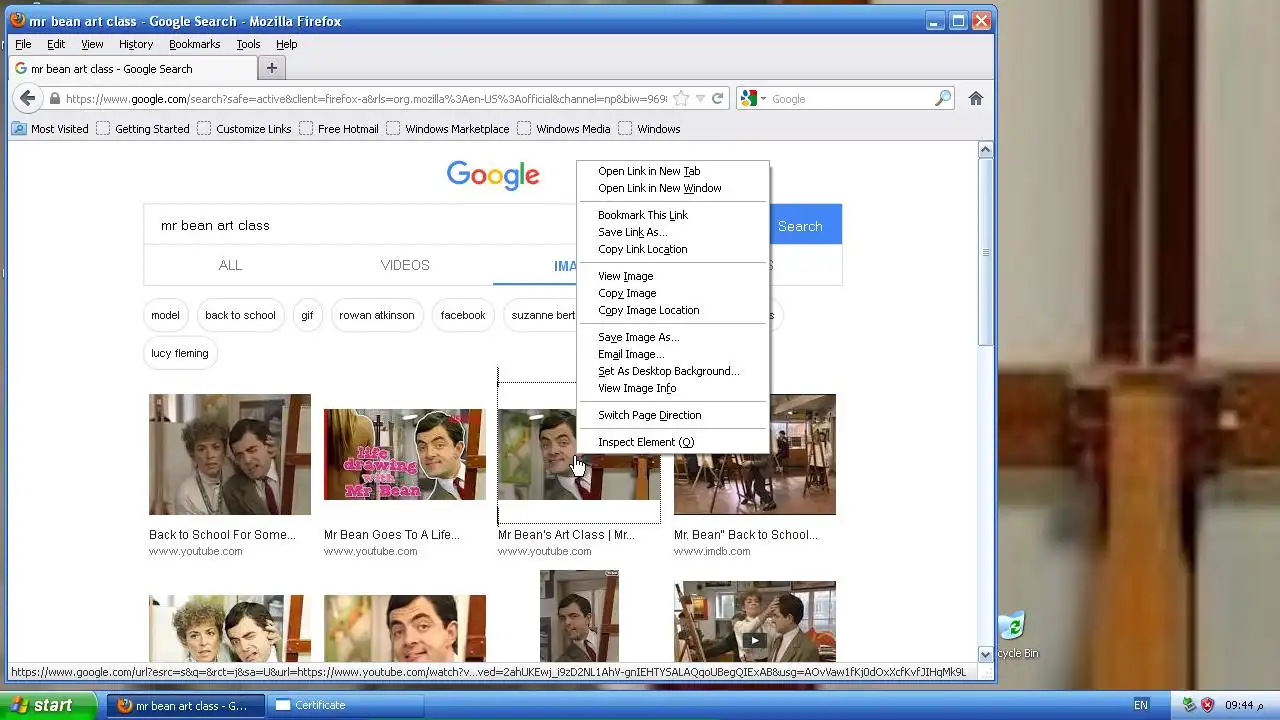This screenshot has height=720, width=1280.
Task: Switch to the VIDEOS results tab
Action: pos(405,265)
